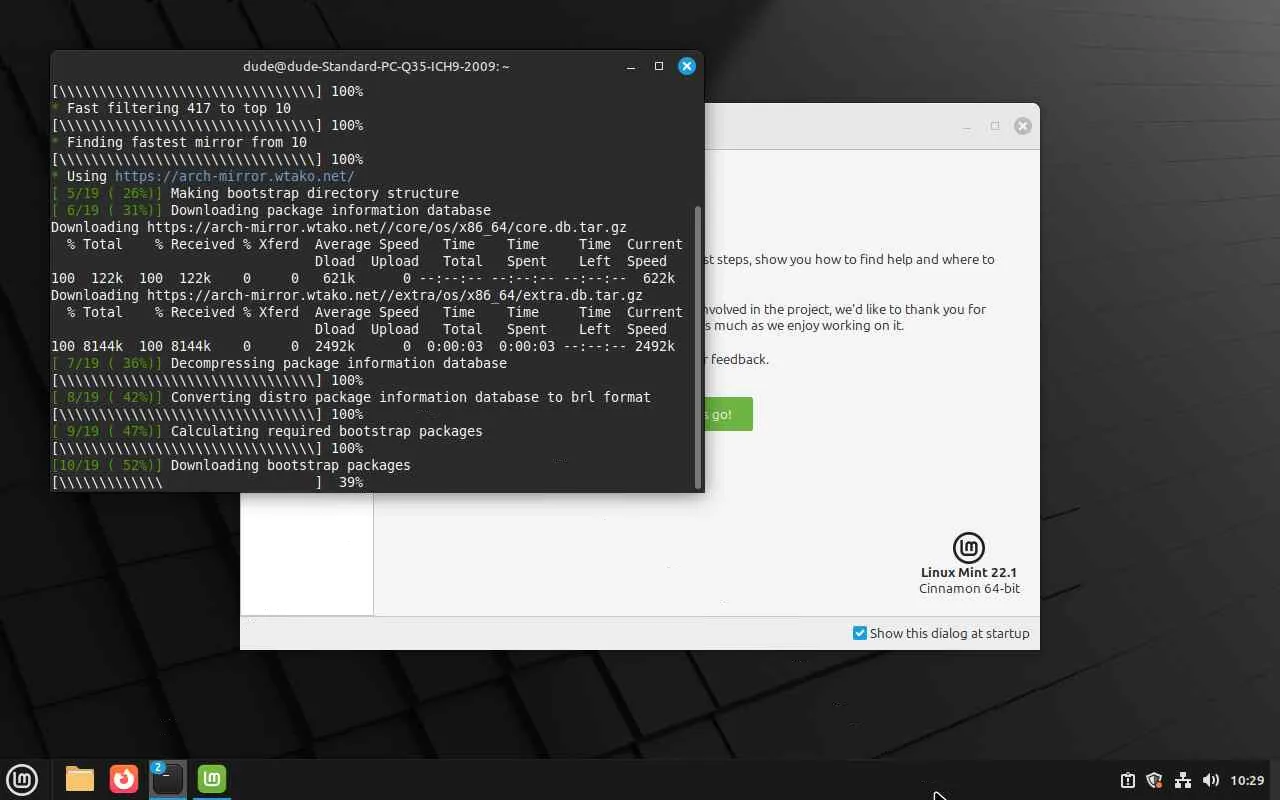Open the Update Manager shield icon
1280x800 pixels.
point(1154,780)
